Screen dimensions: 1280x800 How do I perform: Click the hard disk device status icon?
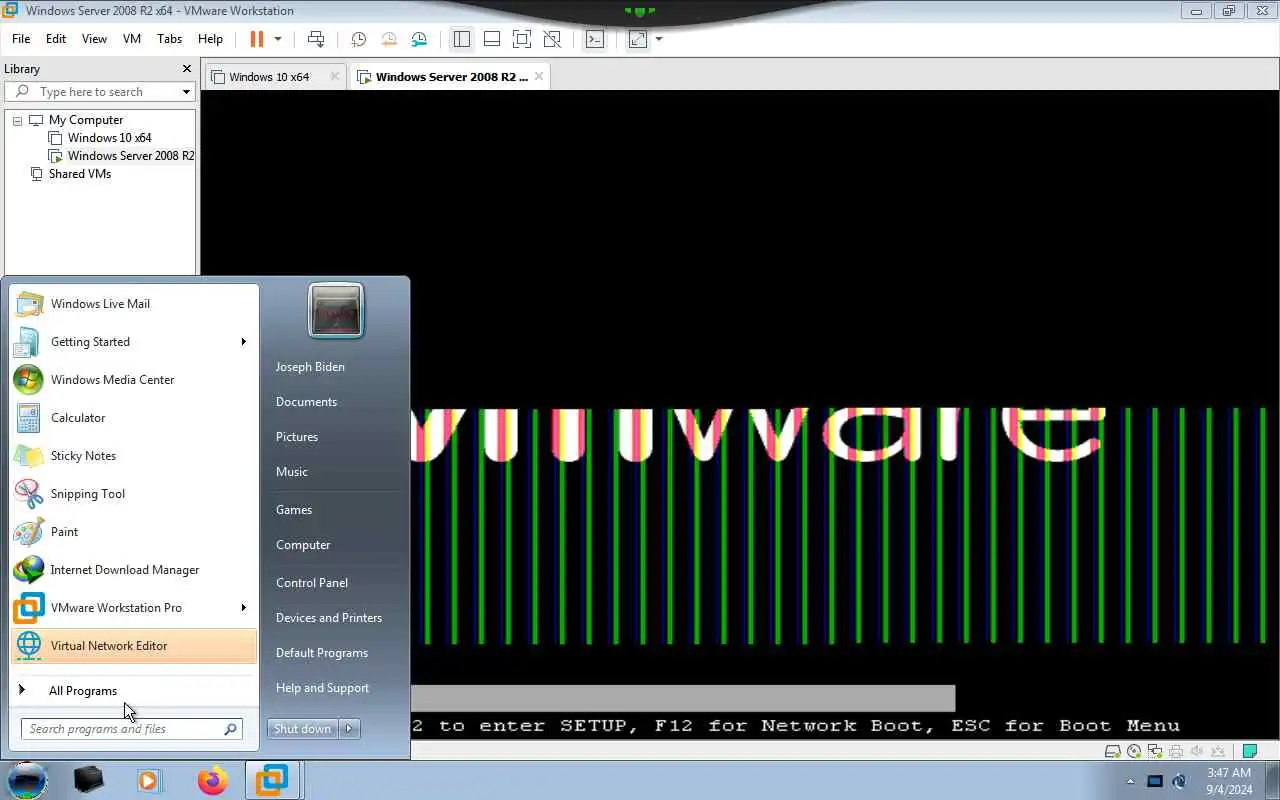click(1112, 751)
